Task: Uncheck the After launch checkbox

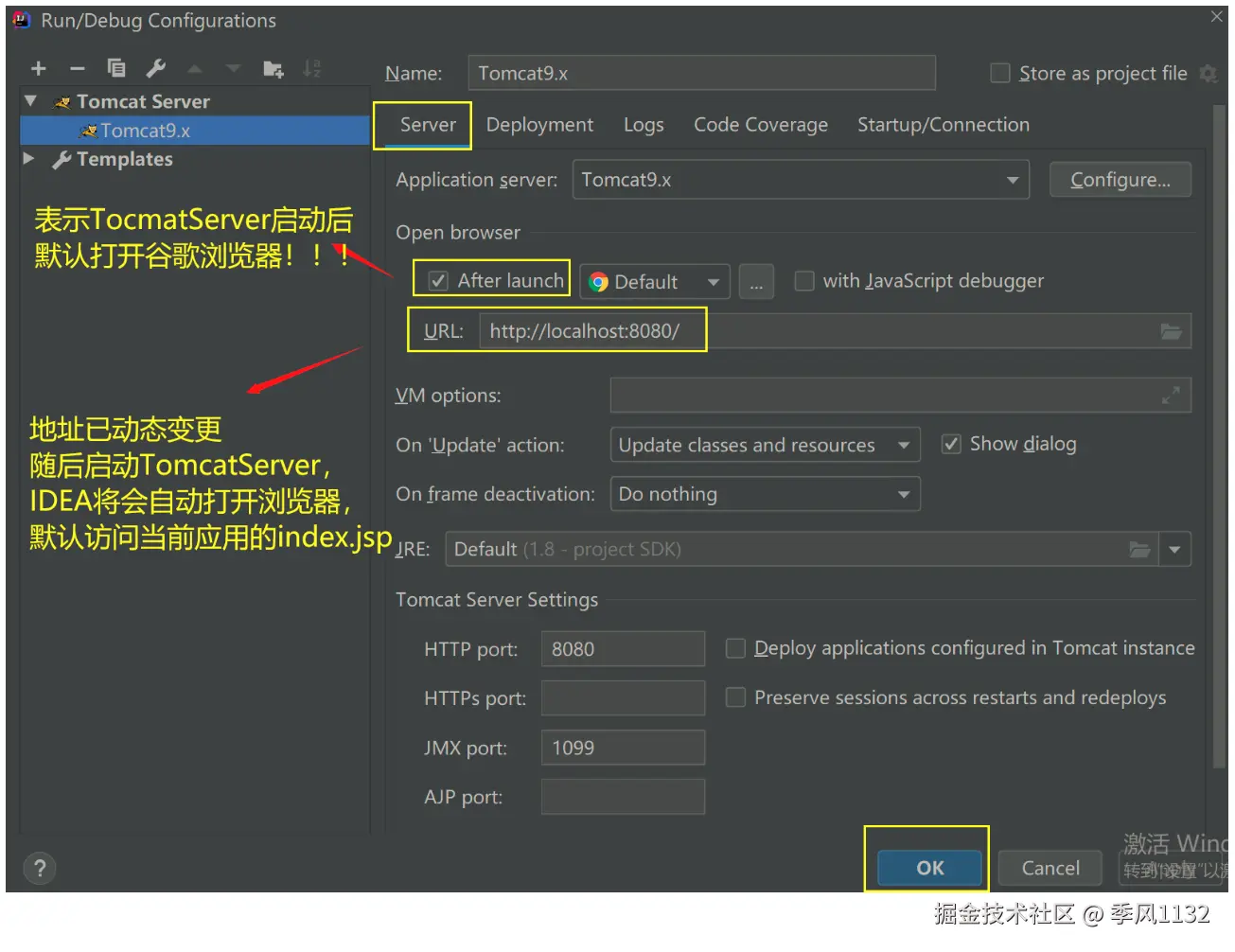Action: click(x=438, y=281)
